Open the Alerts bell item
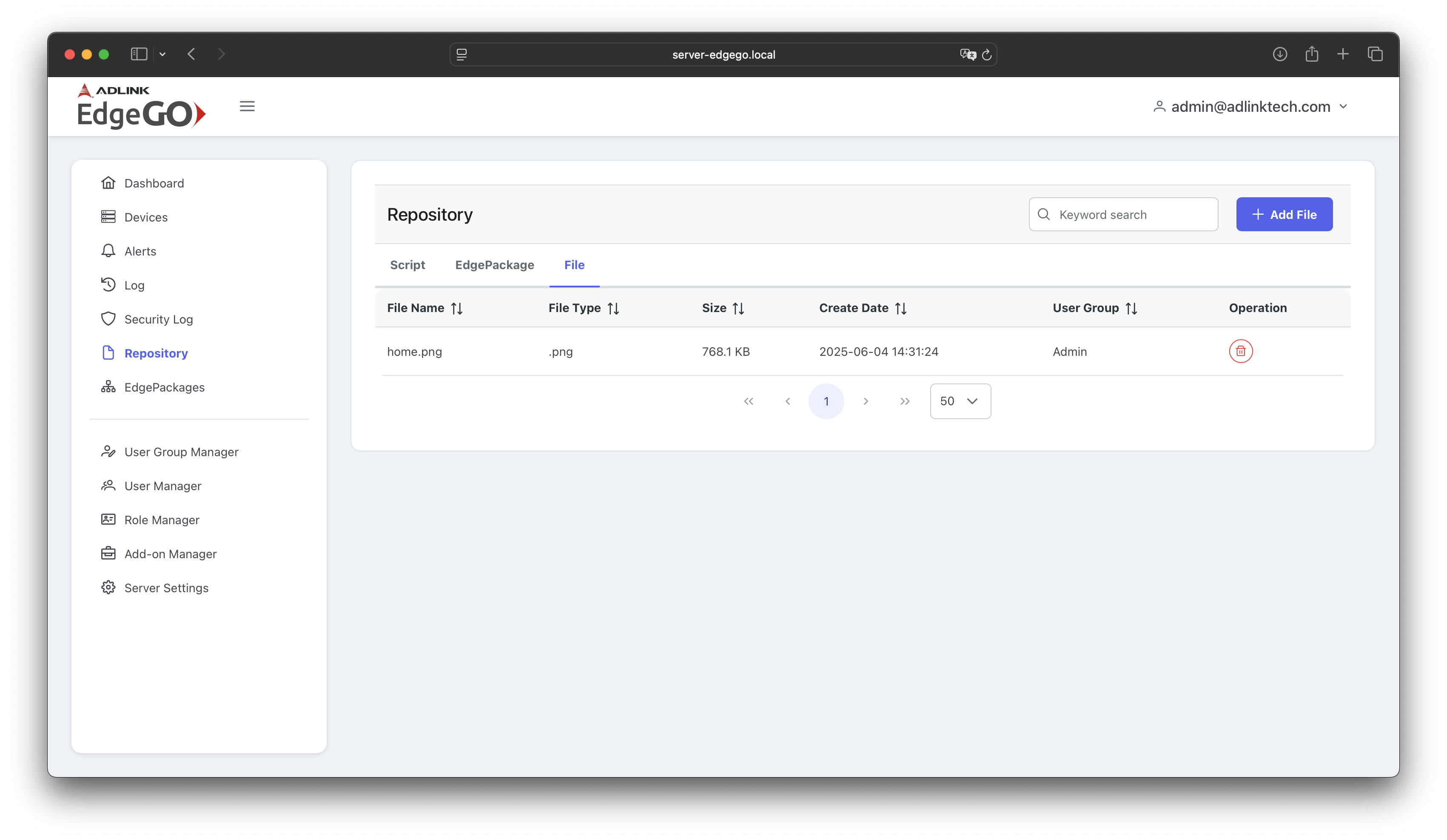The width and height of the screenshot is (1447, 840). click(140, 251)
